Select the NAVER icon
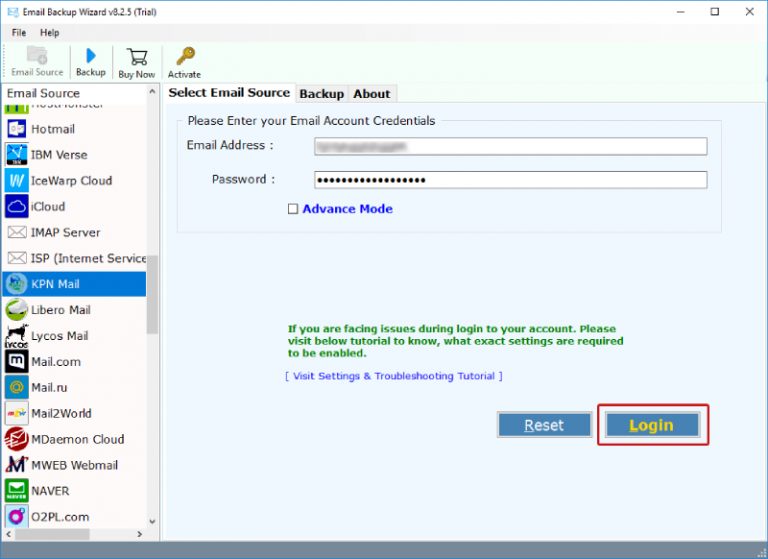The width and height of the screenshot is (768, 559). (x=16, y=491)
